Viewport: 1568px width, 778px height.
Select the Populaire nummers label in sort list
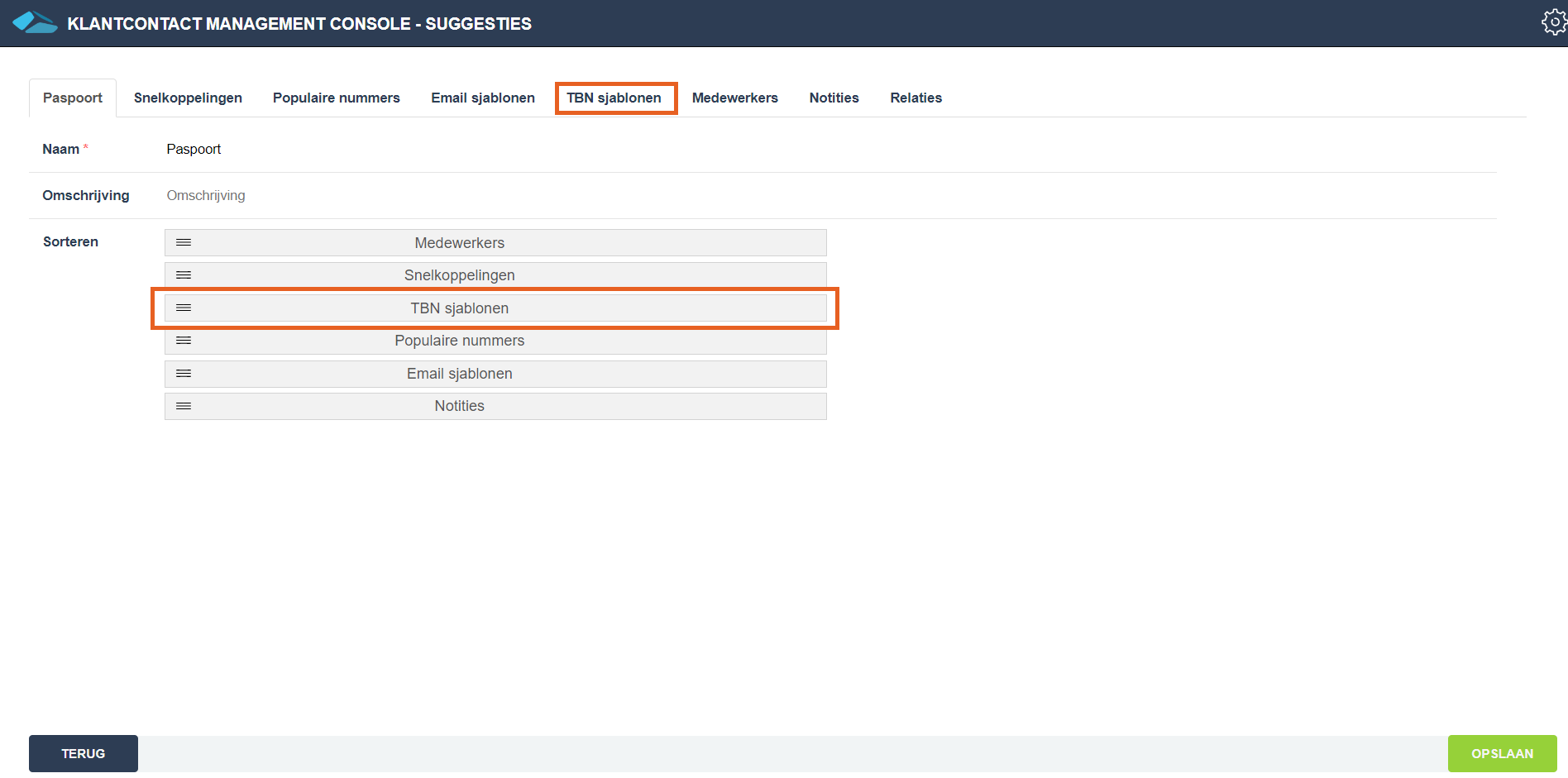460,341
